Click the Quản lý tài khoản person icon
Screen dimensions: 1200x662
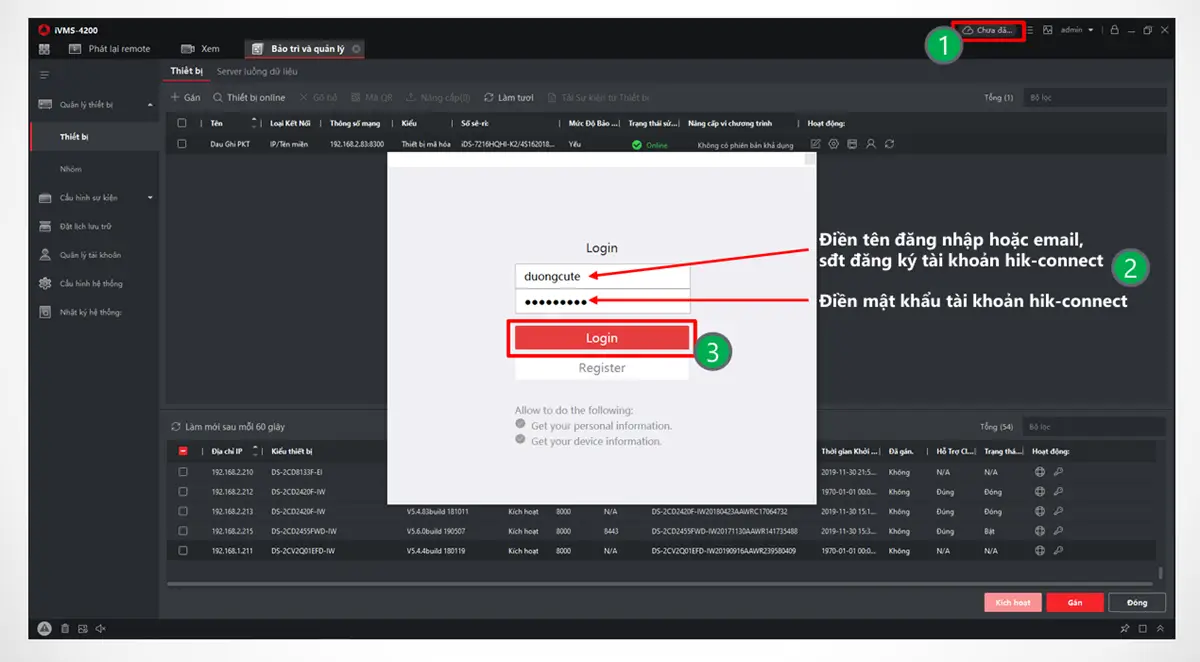tap(45, 255)
